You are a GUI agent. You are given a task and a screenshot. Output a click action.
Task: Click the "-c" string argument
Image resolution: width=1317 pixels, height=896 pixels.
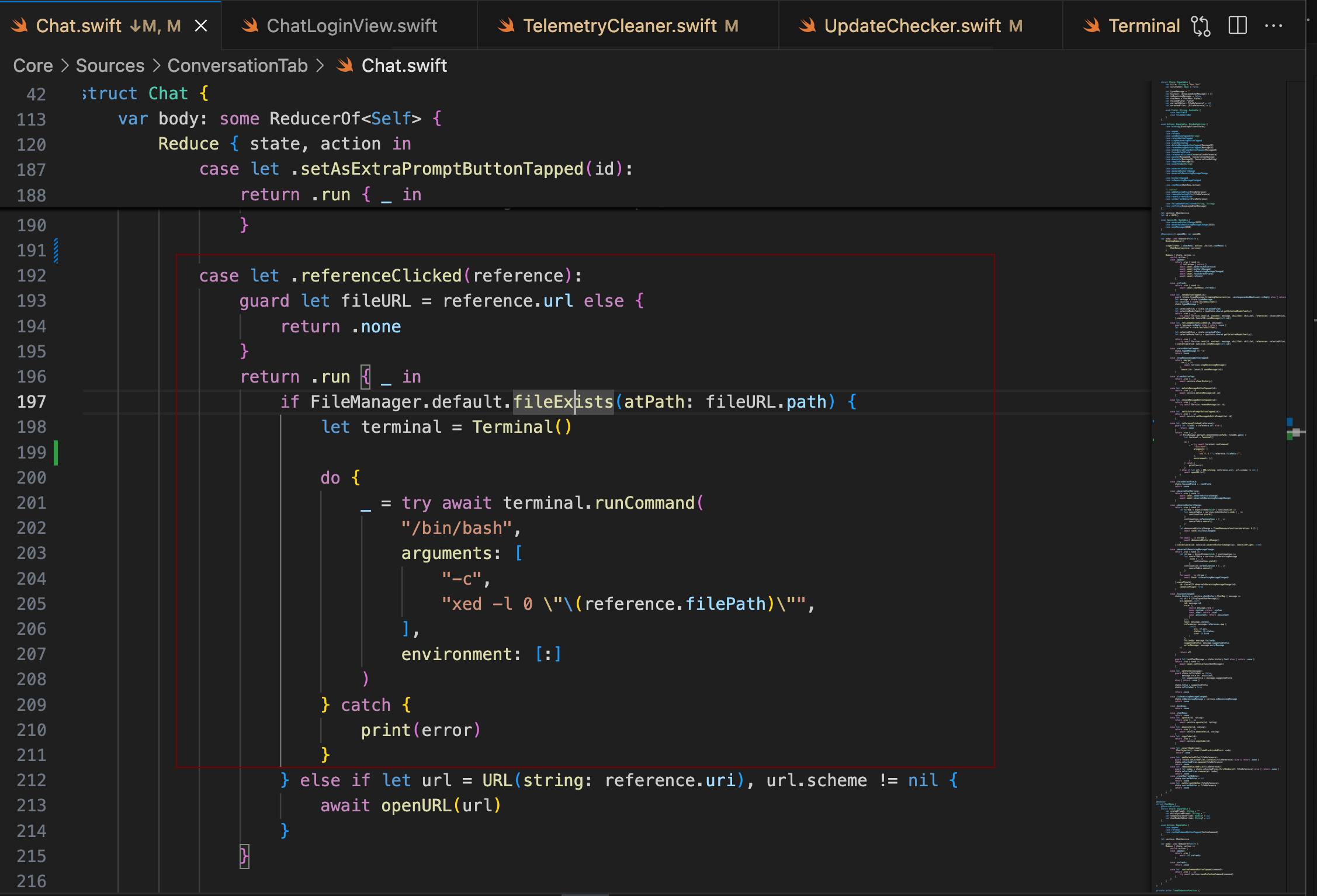[x=462, y=579]
